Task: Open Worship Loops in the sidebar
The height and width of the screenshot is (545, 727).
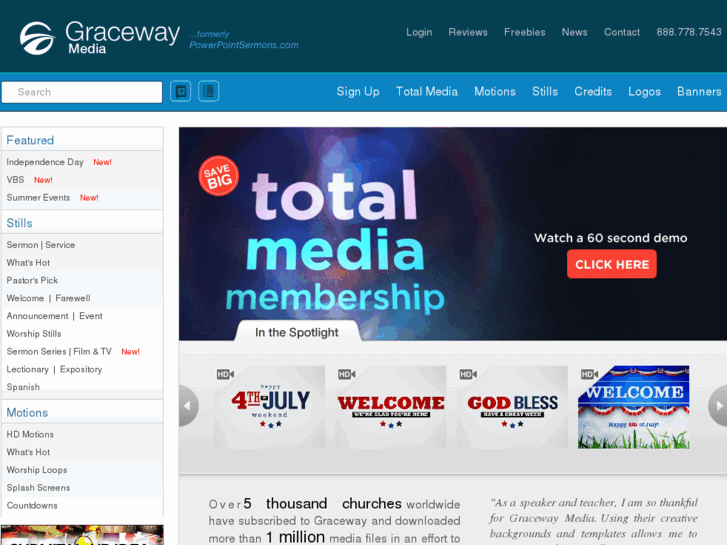Action: 37,470
